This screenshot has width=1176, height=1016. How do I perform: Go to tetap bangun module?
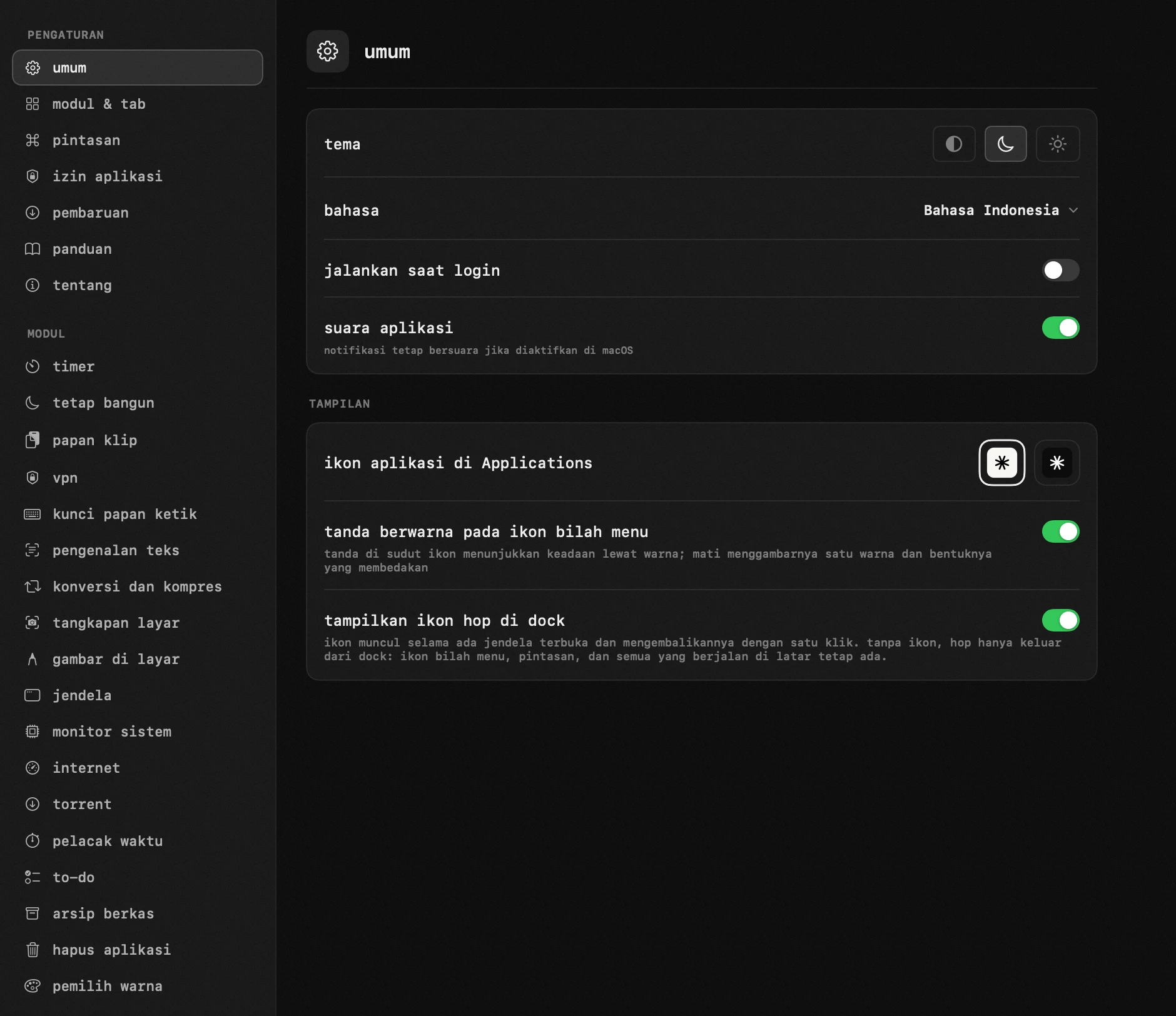click(x=138, y=403)
